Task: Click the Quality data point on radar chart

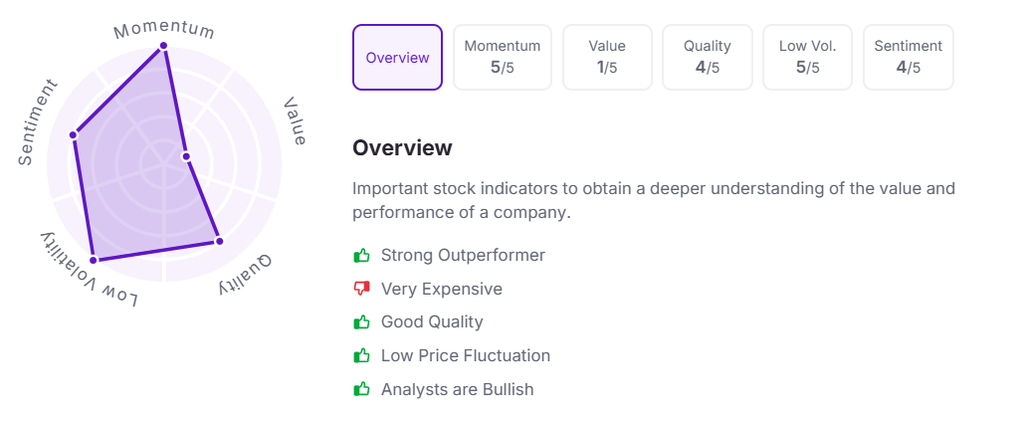Action: click(x=220, y=241)
